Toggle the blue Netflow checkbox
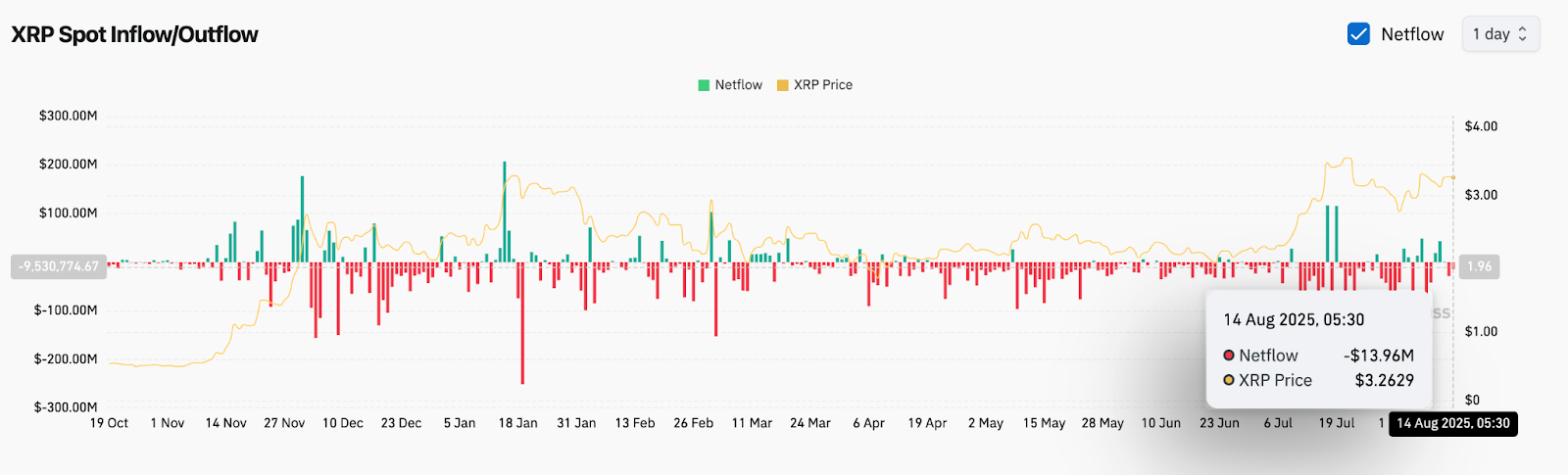 (1358, 34)
